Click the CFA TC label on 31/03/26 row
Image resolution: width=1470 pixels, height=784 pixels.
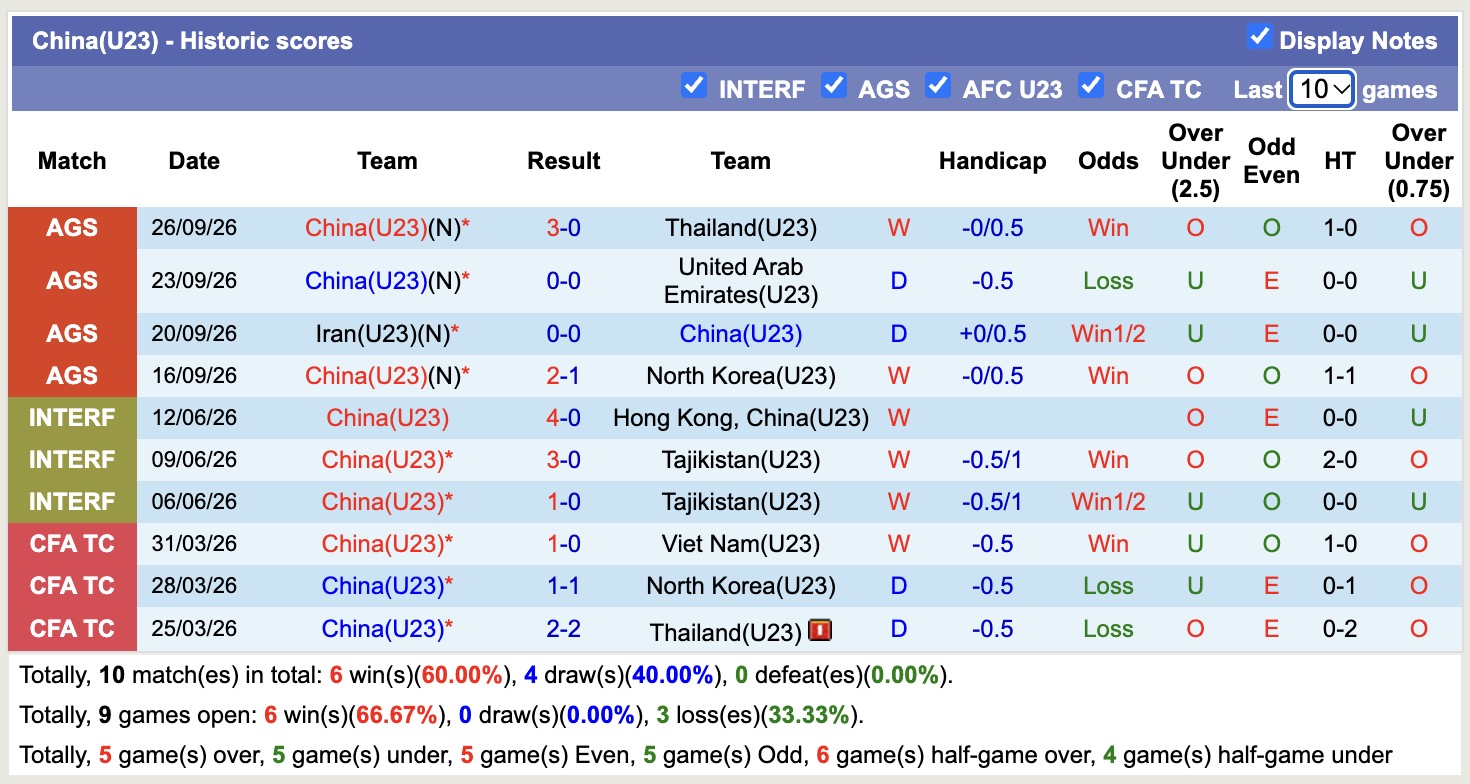[x=72, y=544]
